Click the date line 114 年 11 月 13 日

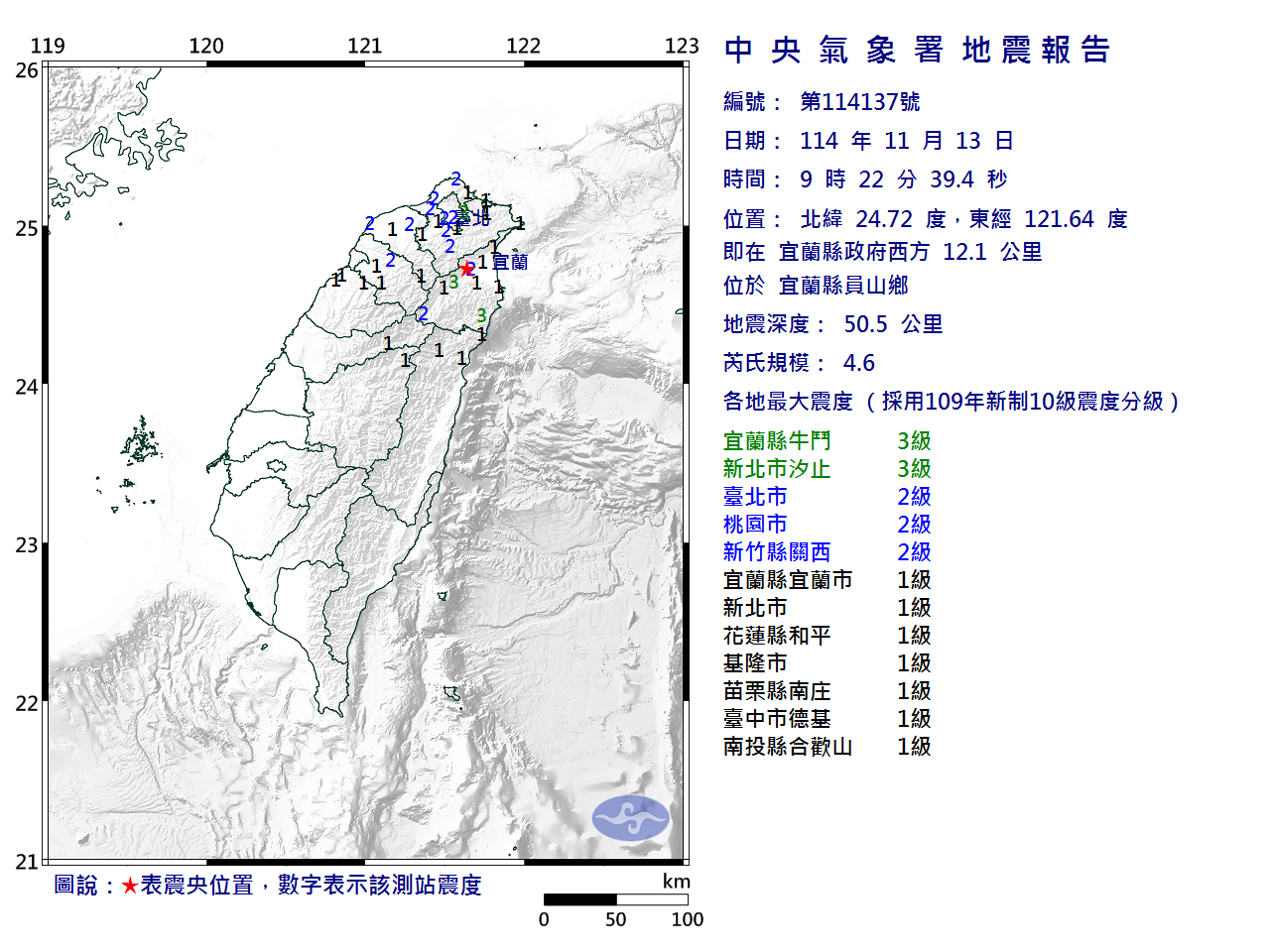click(906, 141)
